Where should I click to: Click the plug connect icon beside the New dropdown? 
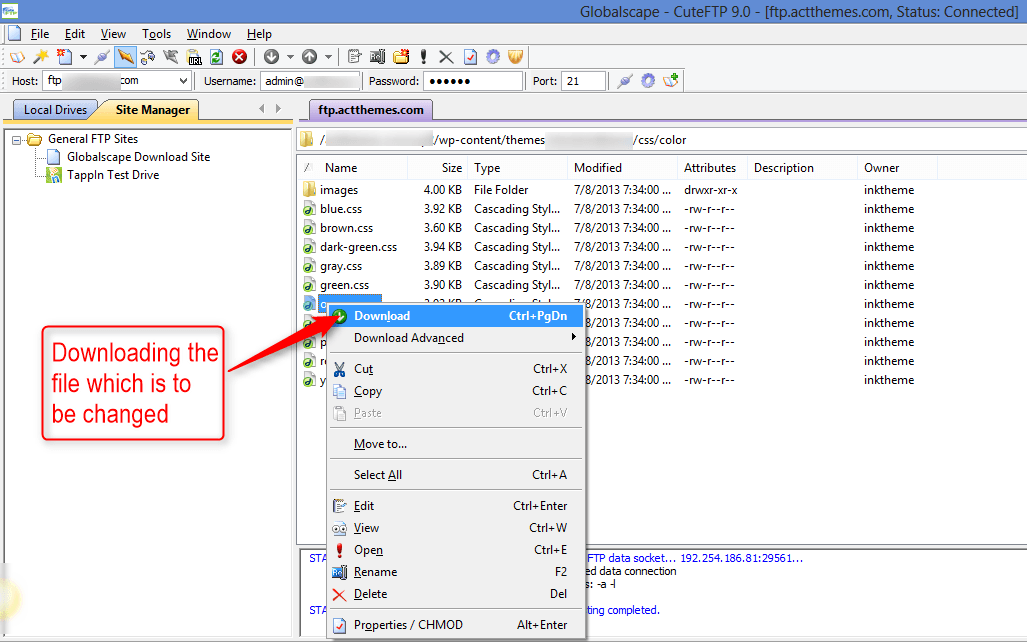pos(102,57)
